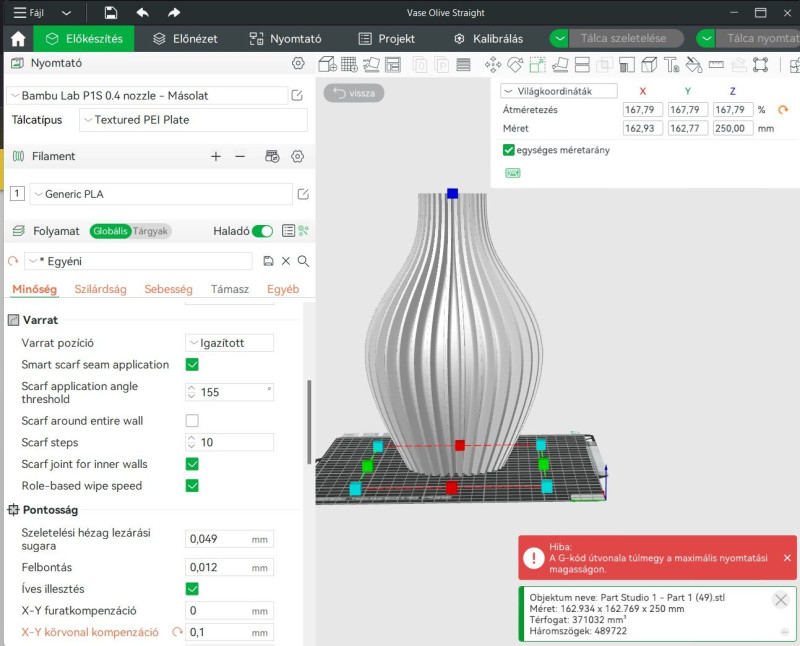Reset X-Y körvonal kompenzáció value

pos(177,632)
